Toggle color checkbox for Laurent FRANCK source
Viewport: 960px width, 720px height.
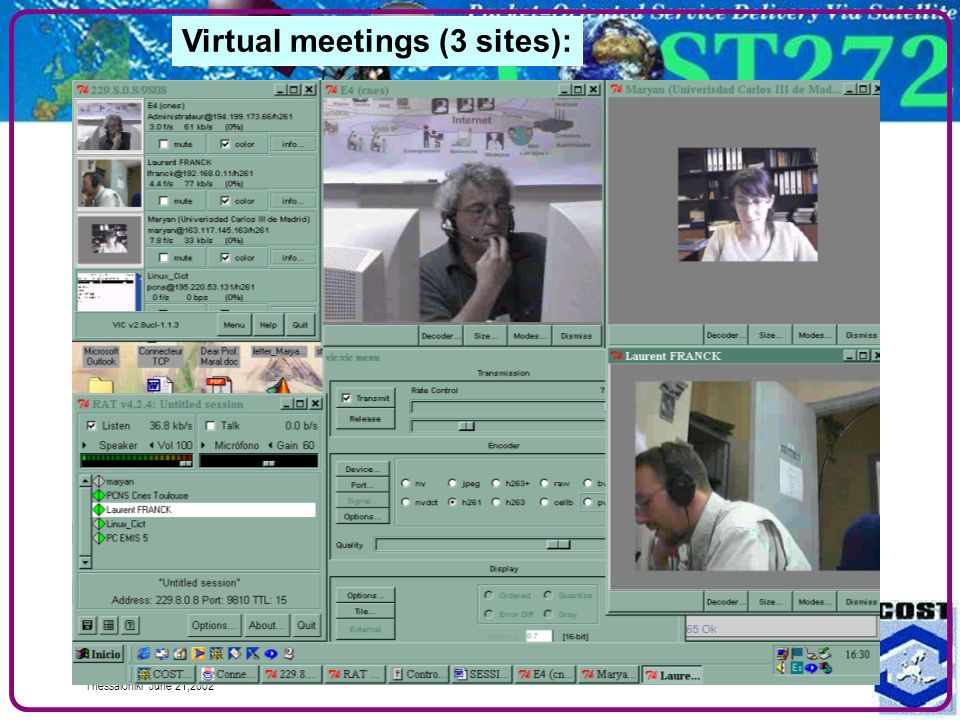[x=225, y=201]
